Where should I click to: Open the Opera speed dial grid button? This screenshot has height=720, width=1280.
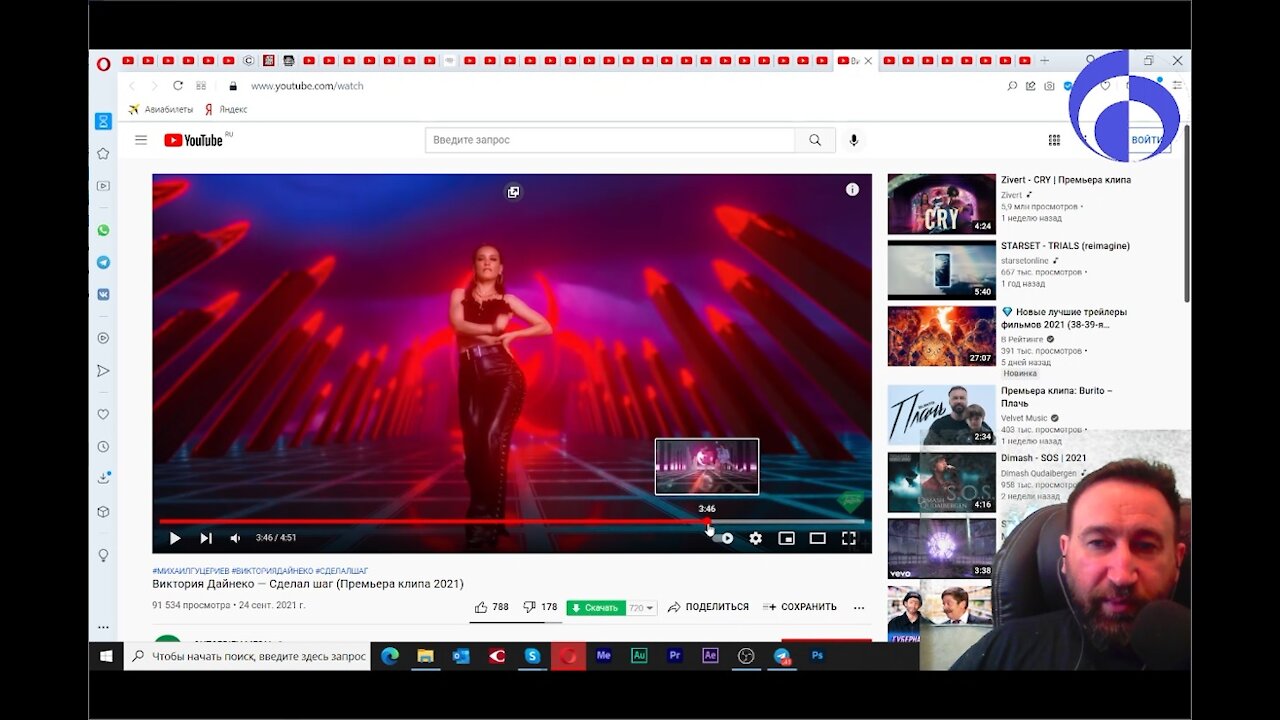click(201, 86)
